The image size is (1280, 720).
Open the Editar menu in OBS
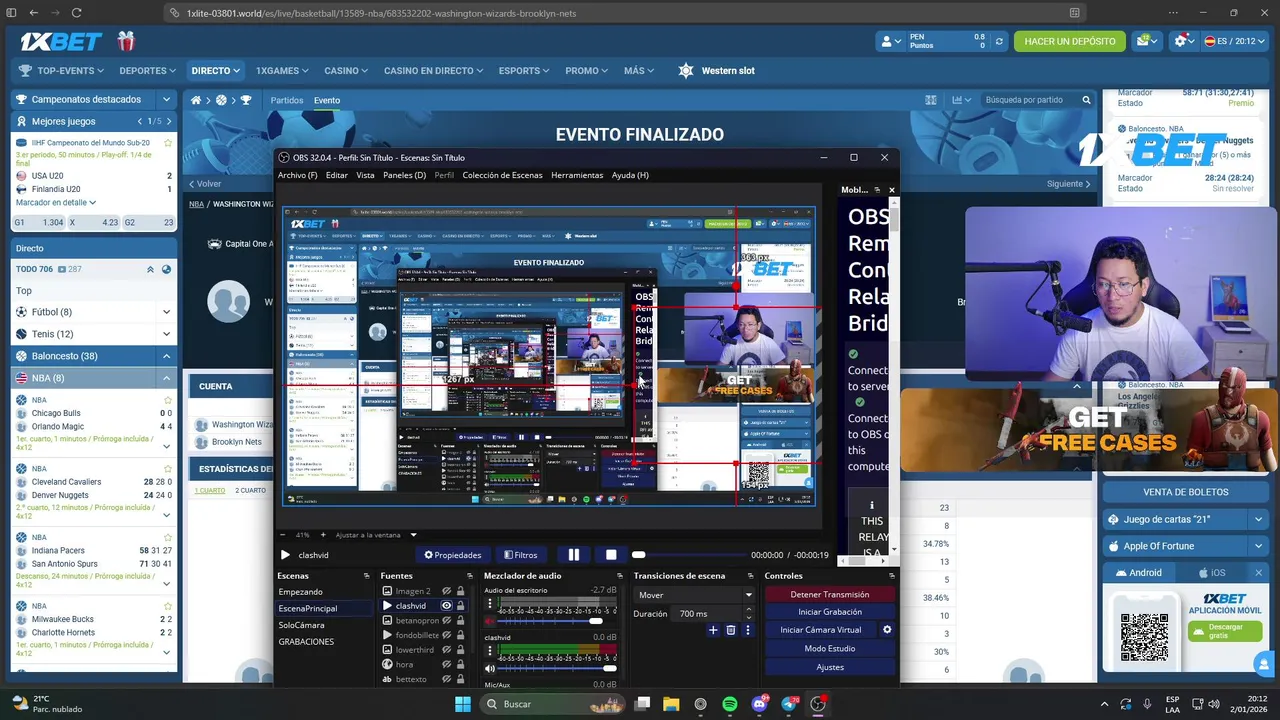point(337,175)
